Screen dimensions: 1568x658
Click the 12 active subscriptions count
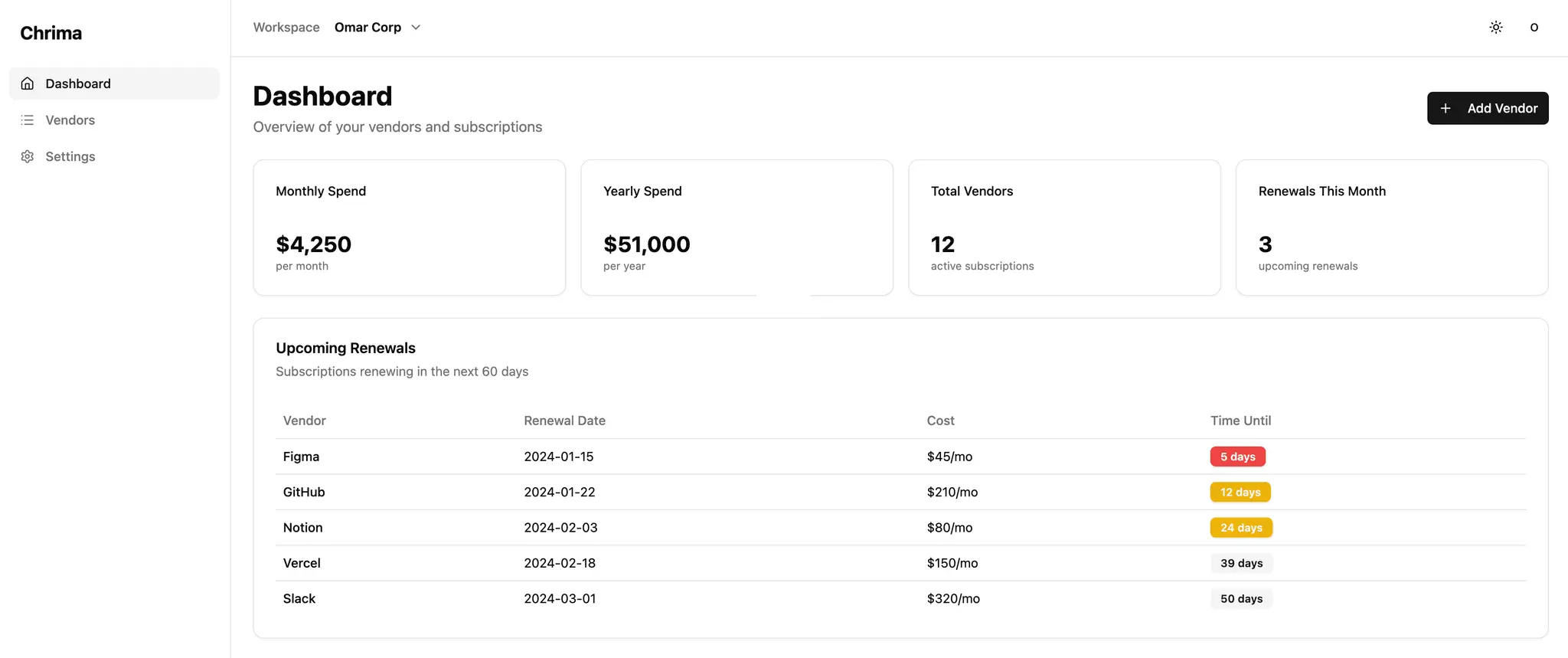[x=942, y=244]
